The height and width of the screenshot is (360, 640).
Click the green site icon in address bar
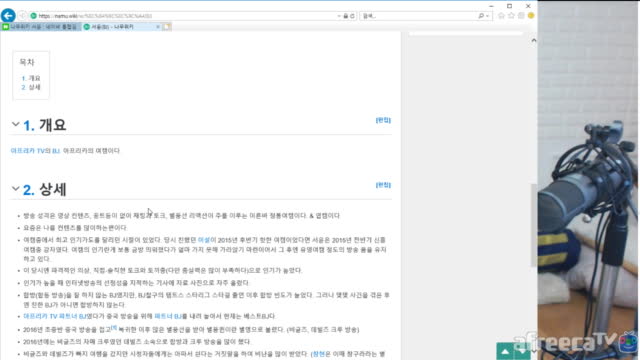coord(33,16)
